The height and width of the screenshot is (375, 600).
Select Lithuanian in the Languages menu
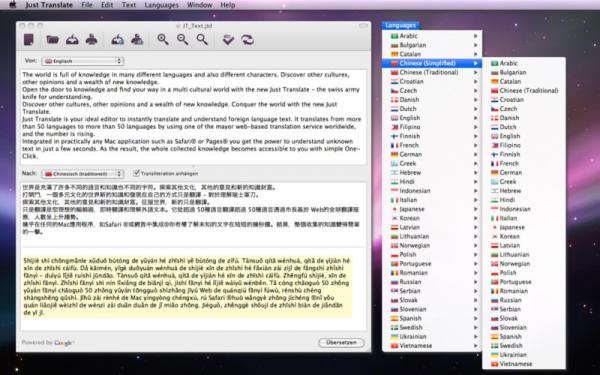[432, 236]
